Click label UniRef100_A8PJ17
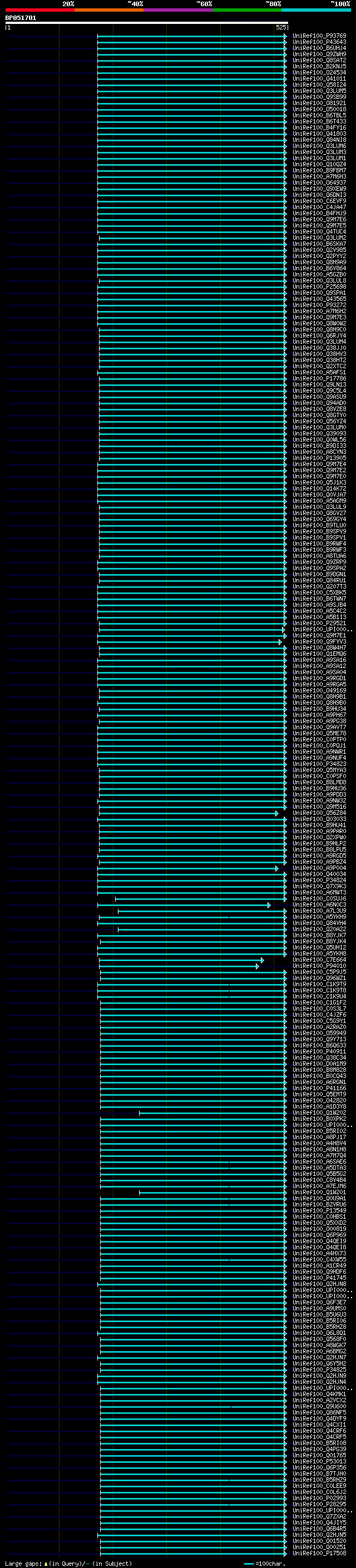Image resolution: width=356 pixels, height=1568 pixels. click(x=319, y=1137)
